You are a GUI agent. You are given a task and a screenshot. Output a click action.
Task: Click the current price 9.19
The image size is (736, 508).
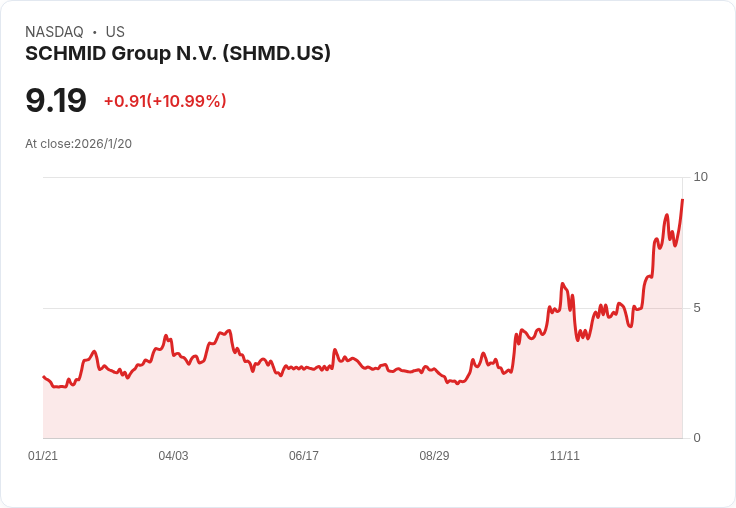point(56,101)
